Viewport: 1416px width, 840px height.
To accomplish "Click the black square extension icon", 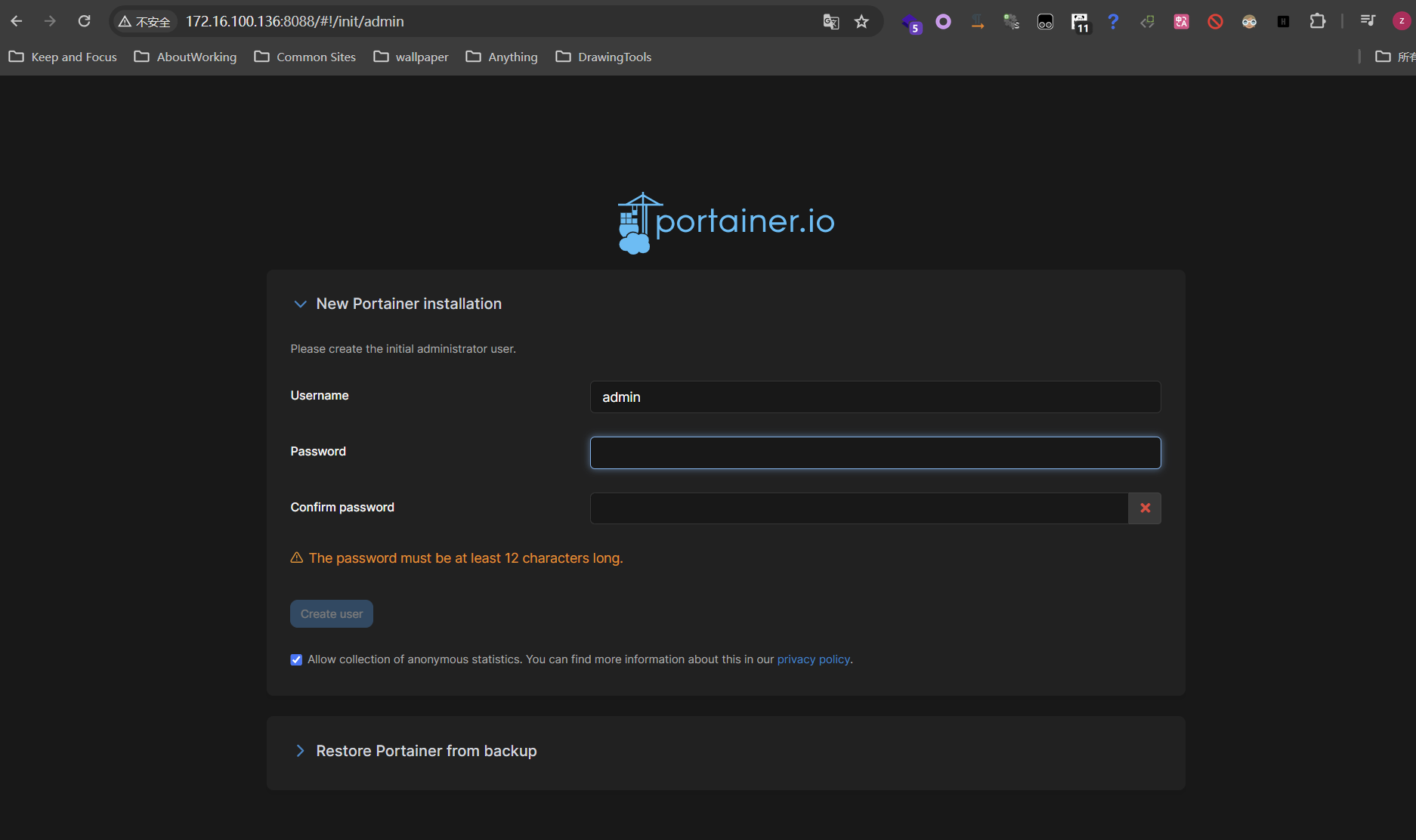I will tap(1283, 22).
